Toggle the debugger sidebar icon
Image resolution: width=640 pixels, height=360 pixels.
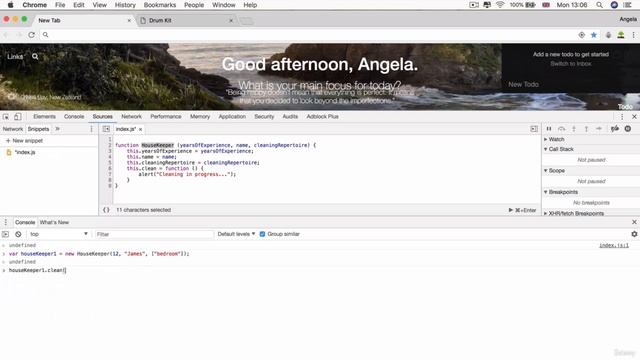pos(534,129)
